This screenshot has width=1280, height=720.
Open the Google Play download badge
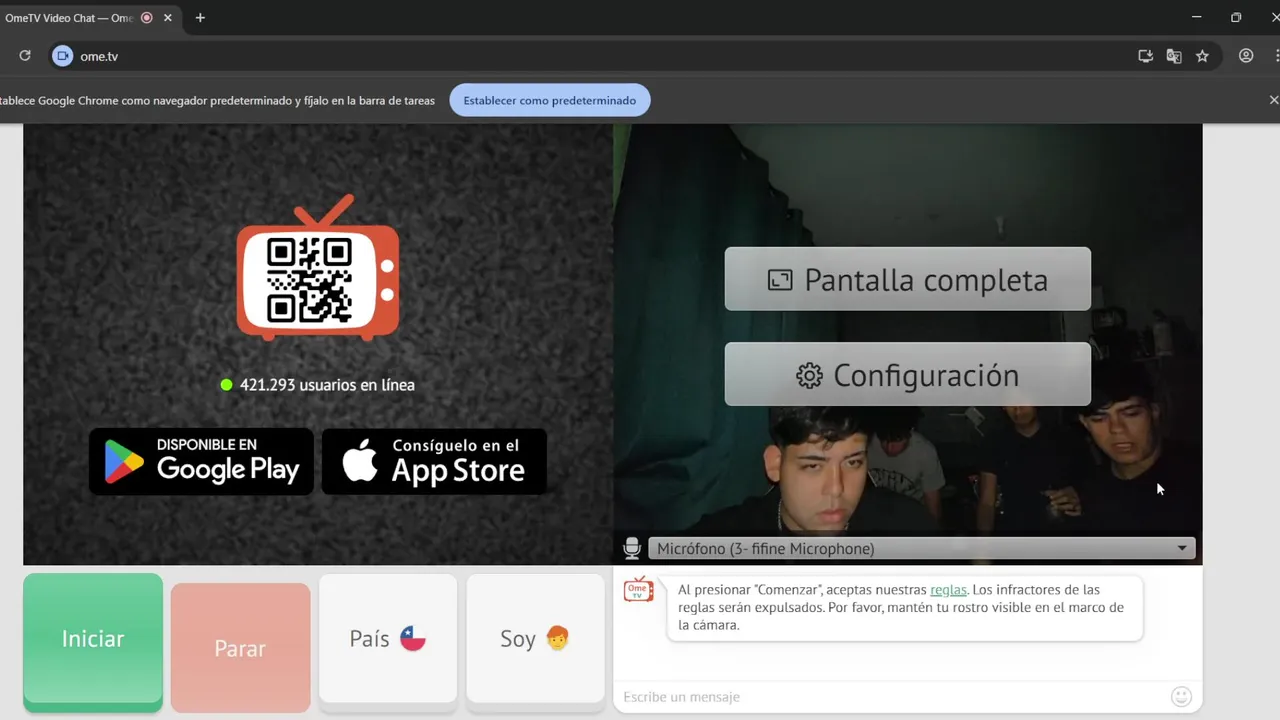tap(201, 461)
